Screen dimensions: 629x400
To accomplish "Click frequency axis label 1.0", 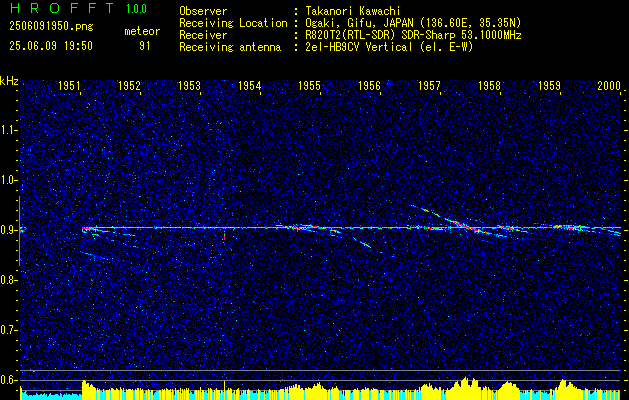I will click(x=7, y=180).
